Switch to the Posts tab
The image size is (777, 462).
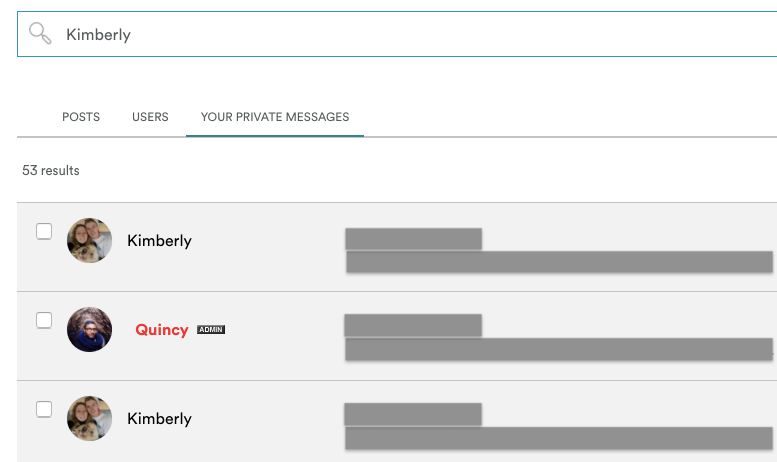[81, 117]
